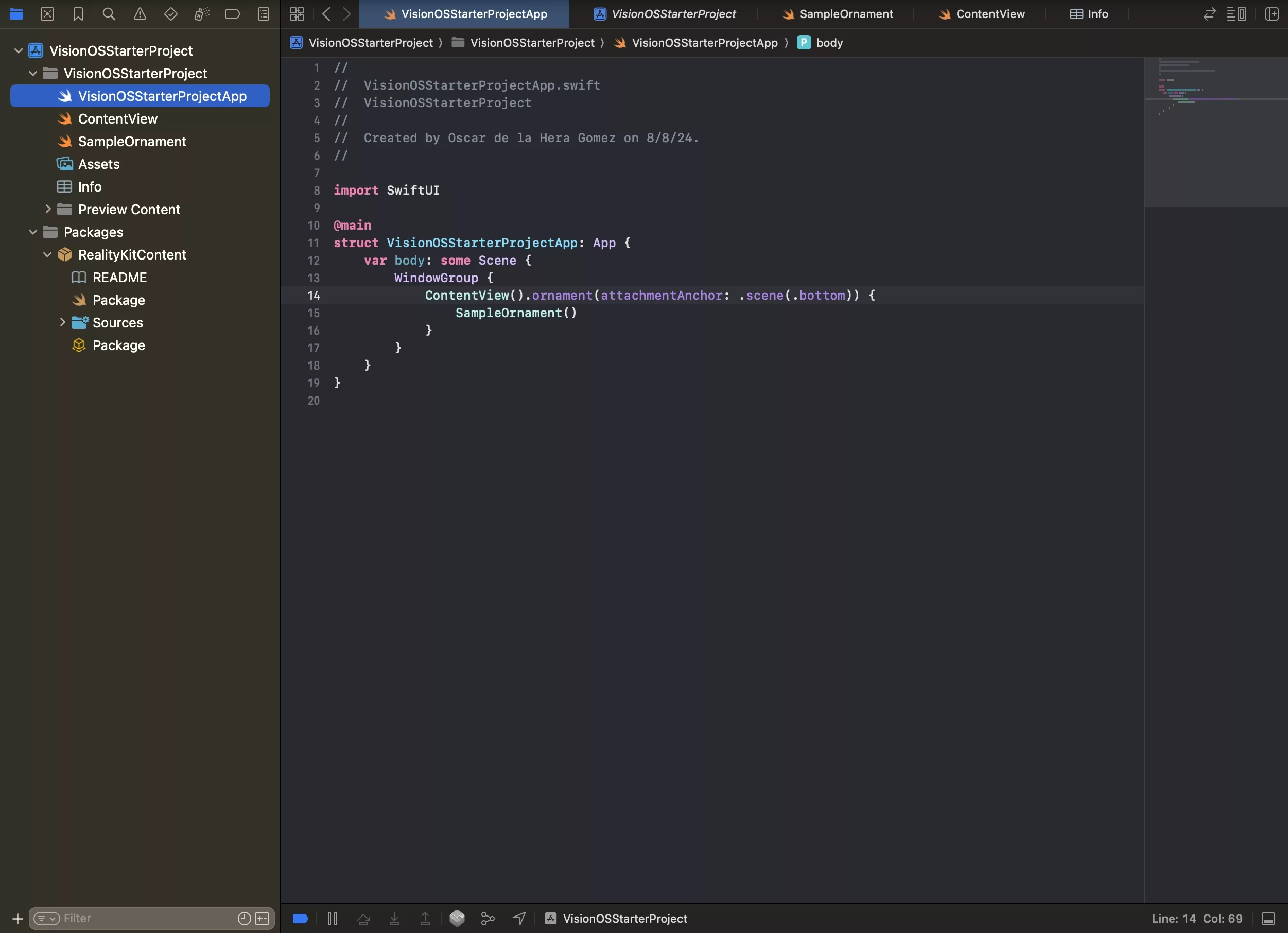Image resolution: width=1288 pixels, height=933 pixels.
Task: Switch to VisionOSStarterProject project tab
Action: click(665, 14)
